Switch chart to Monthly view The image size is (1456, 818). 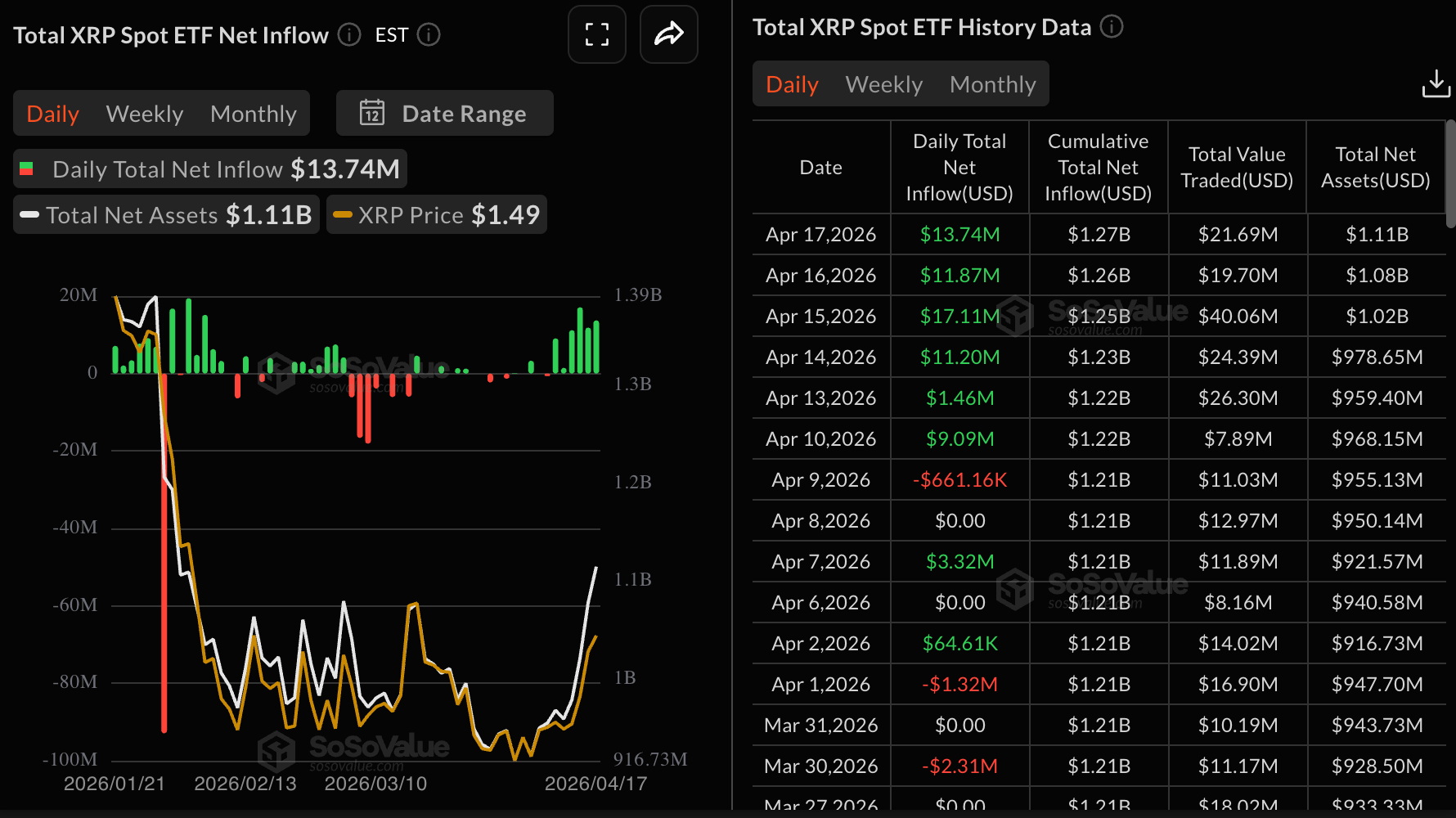(253, 114)
